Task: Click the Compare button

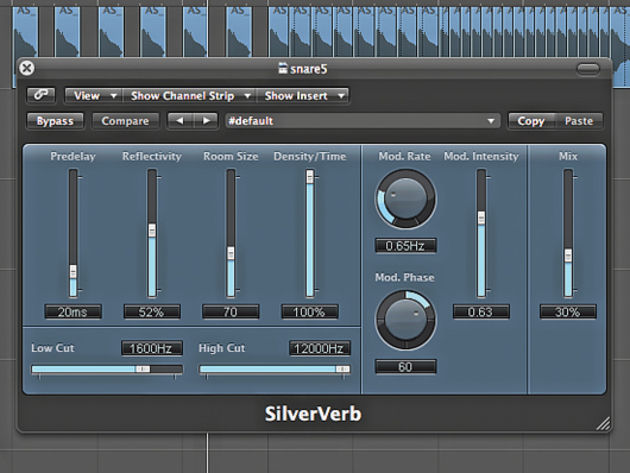Action: [125, 121]
